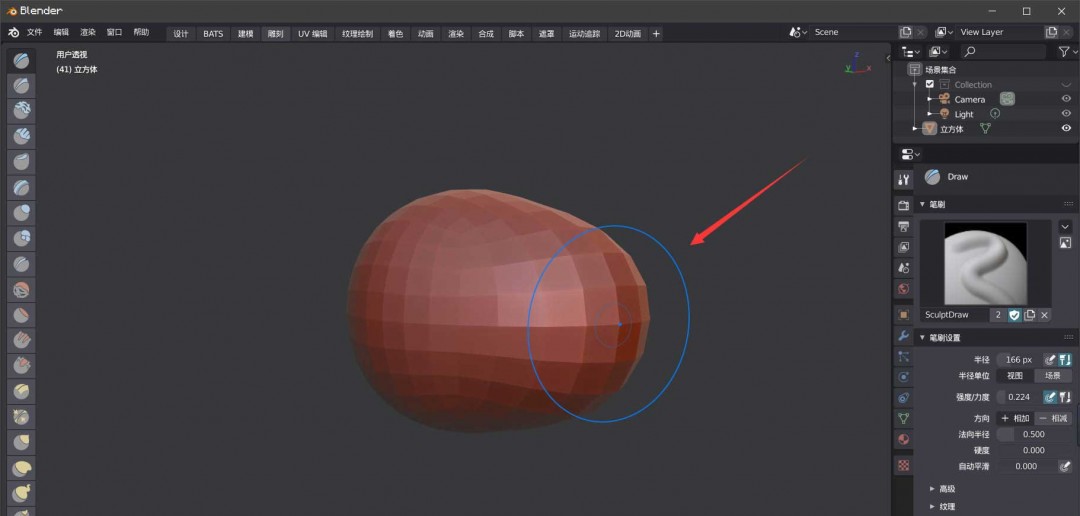Open the Material properties tab

pos(904,438)
